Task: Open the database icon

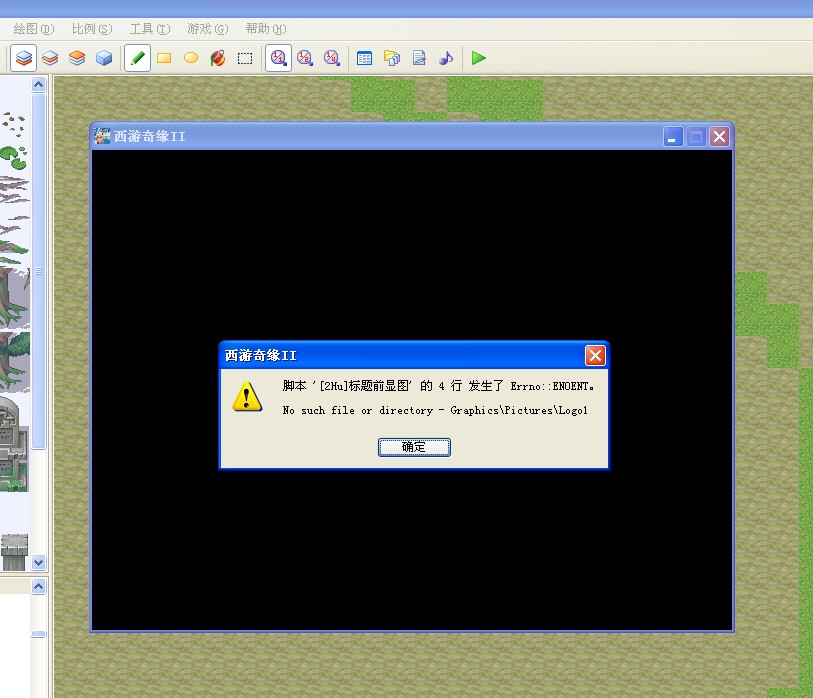Action: 365,58
